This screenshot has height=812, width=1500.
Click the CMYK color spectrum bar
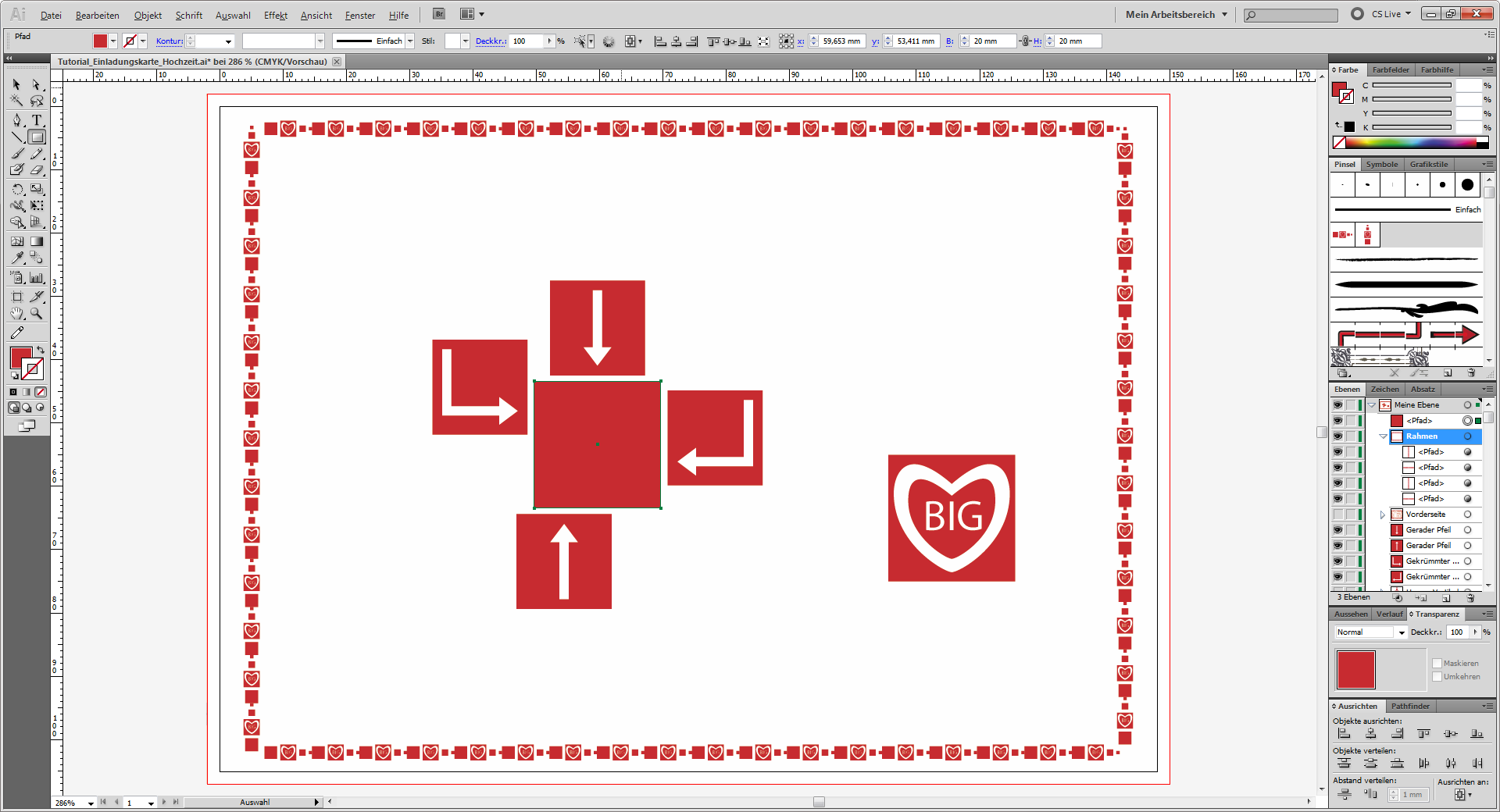click(x=1410, y=143)
